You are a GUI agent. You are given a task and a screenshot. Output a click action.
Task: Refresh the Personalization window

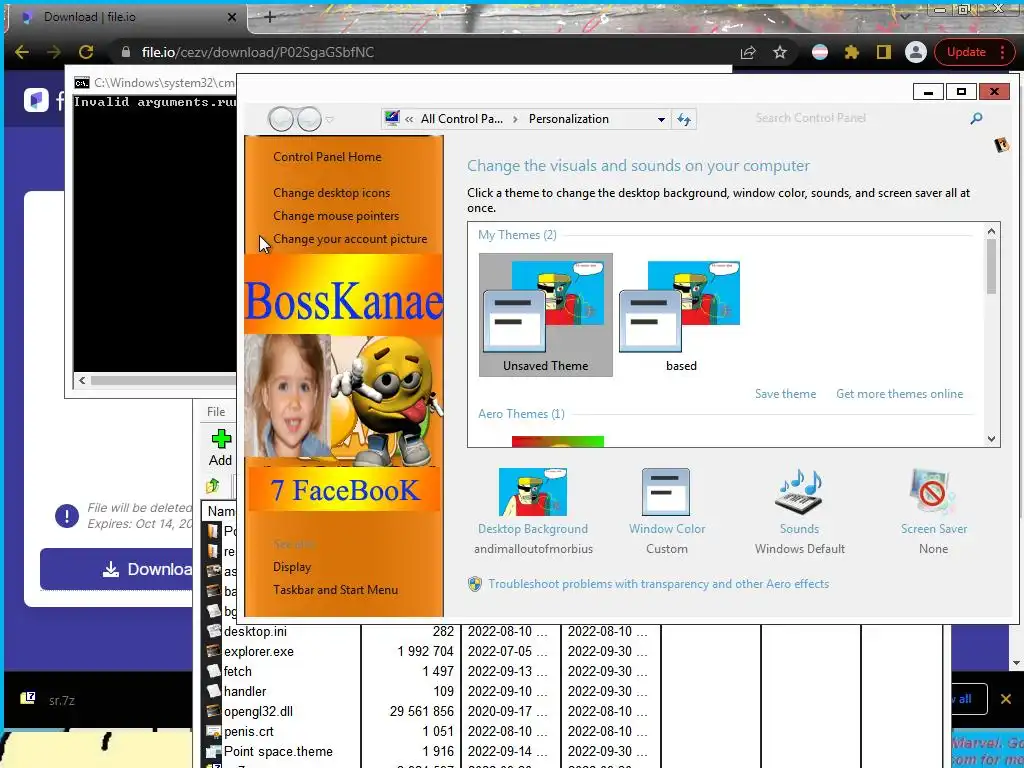click(x=684, y=120)
